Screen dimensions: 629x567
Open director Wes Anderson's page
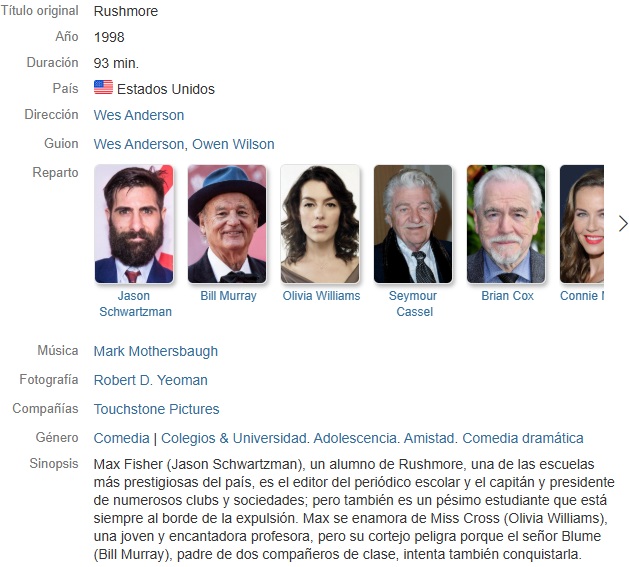coord(139,115)
